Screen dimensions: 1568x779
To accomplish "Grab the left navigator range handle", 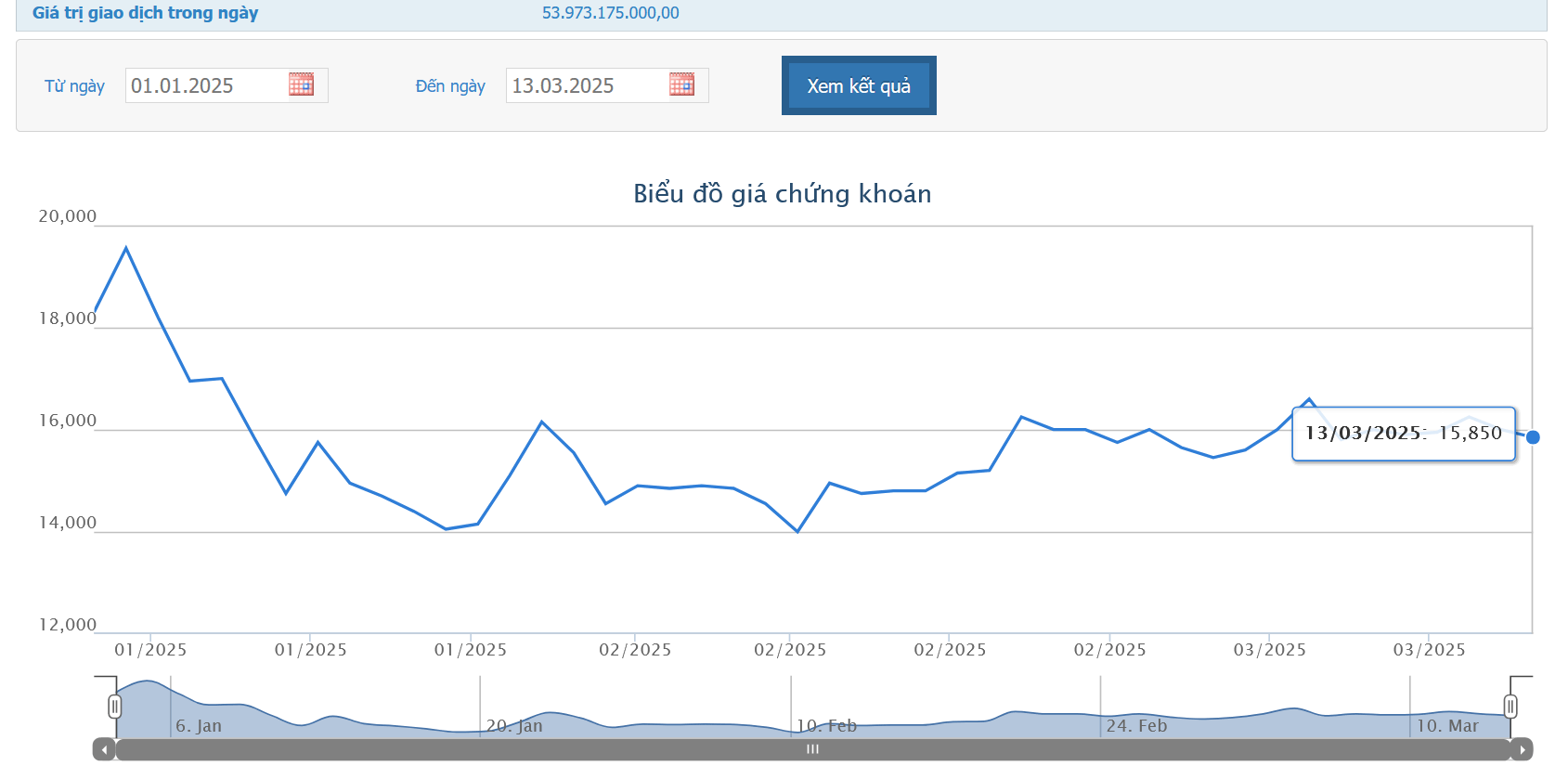I will [x=114, y=707].
